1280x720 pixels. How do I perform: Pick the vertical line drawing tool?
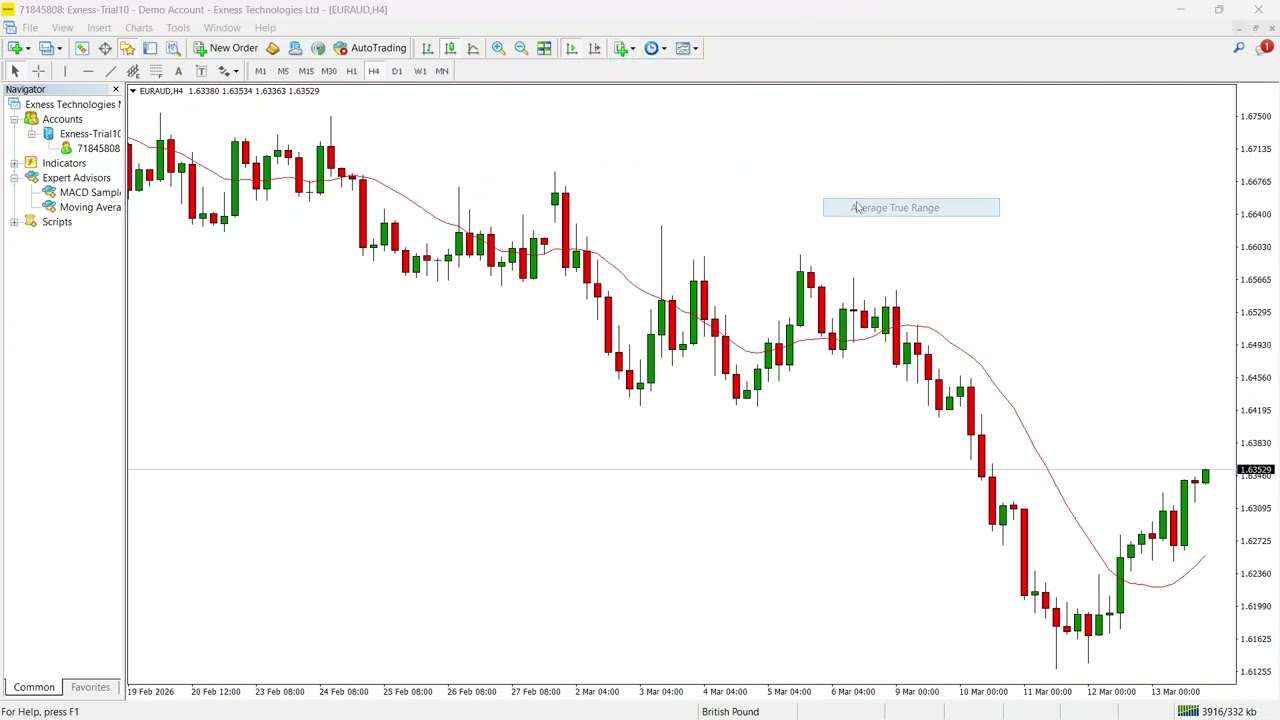(x=65, y=71)
